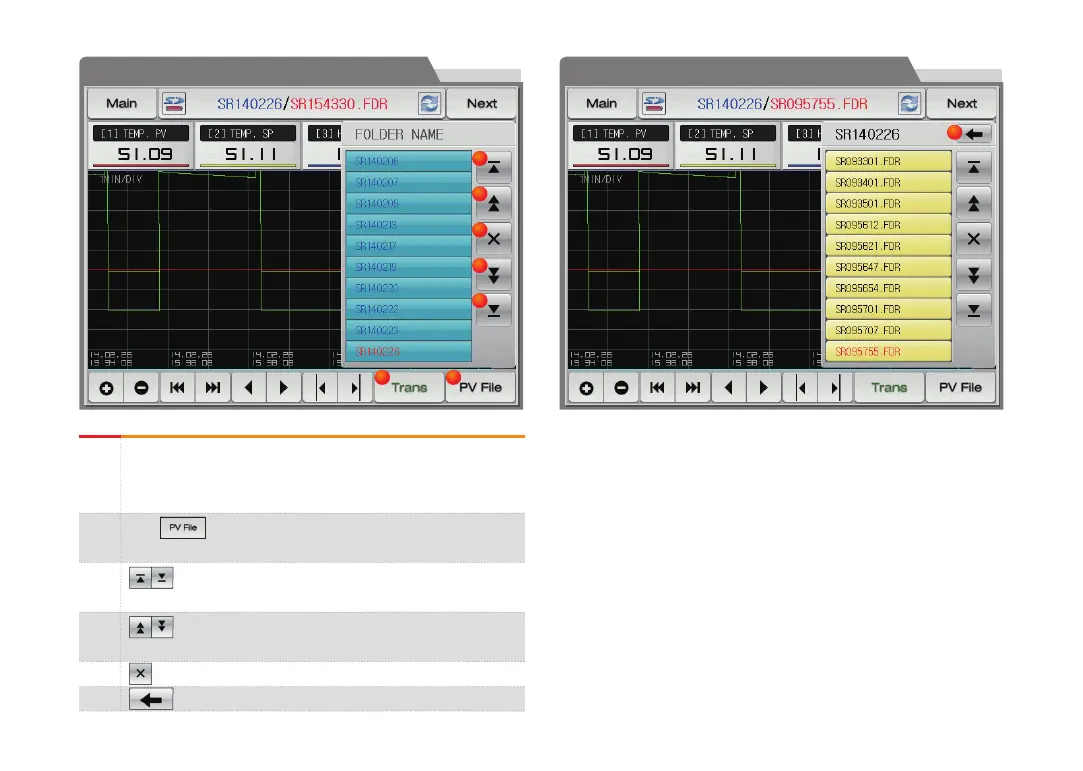Close the FOLDER NAME list with X

tap(494, 239)
